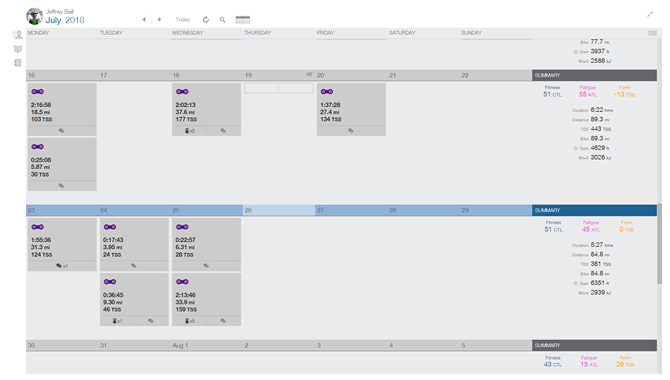Open the 2:02:13 ride on July 18
Image resolution: width=670 pixels, height=380 pixels.
[x=206, y=105]
